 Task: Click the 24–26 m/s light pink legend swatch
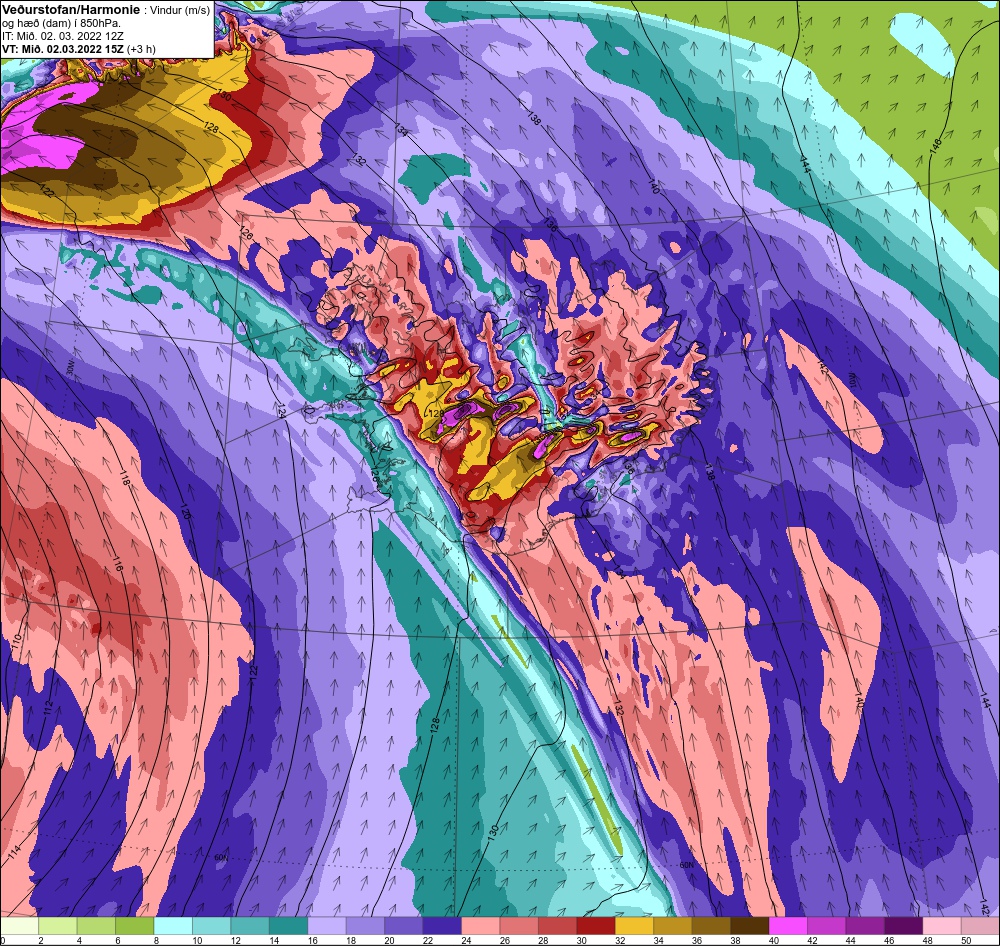click(x=481, y=926)
